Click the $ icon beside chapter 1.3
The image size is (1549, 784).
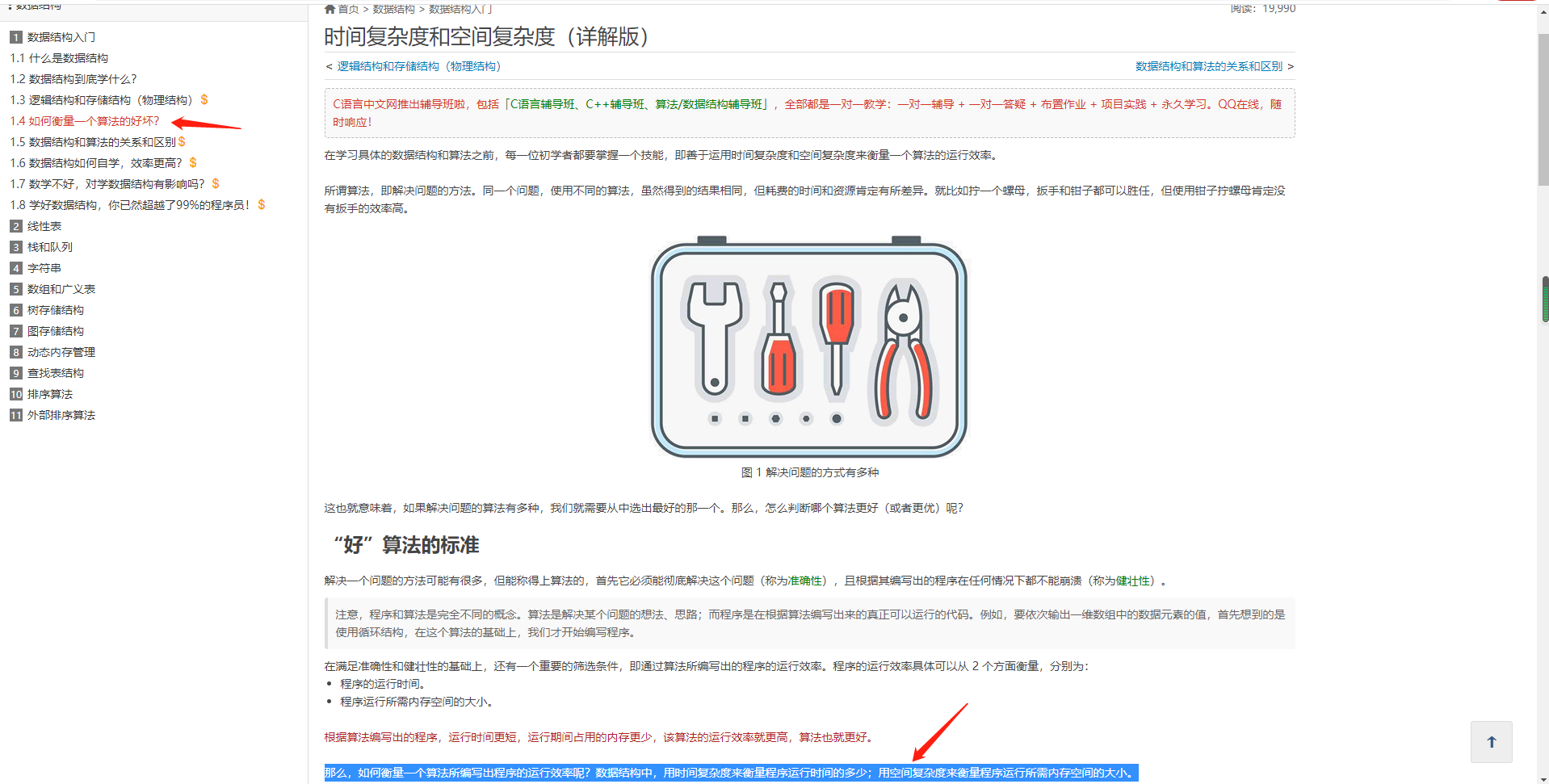pos(204,99)
